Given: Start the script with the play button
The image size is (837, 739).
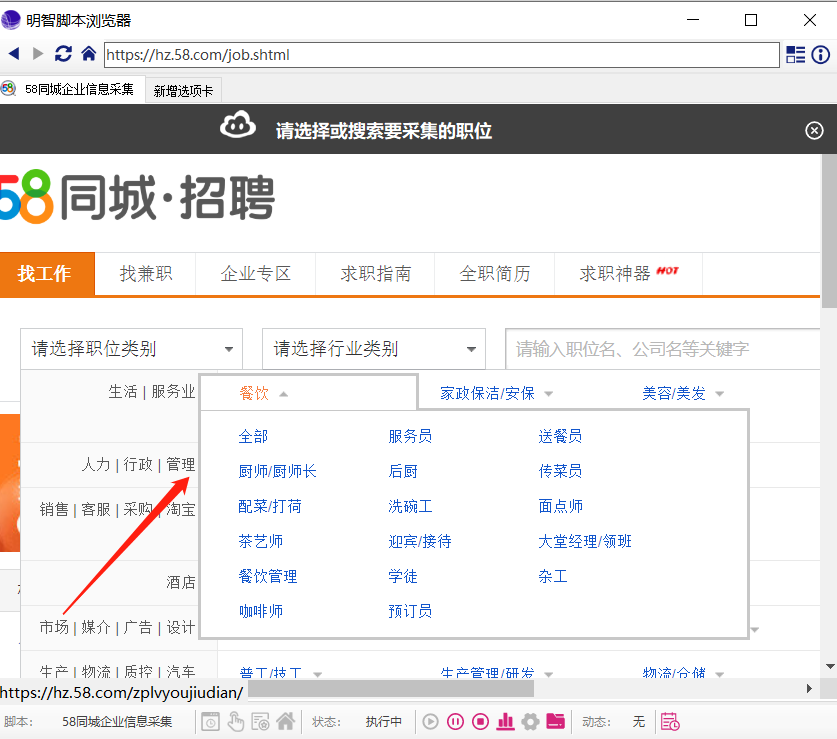Looking at the screenshot, I should click(x=430, y=722).
